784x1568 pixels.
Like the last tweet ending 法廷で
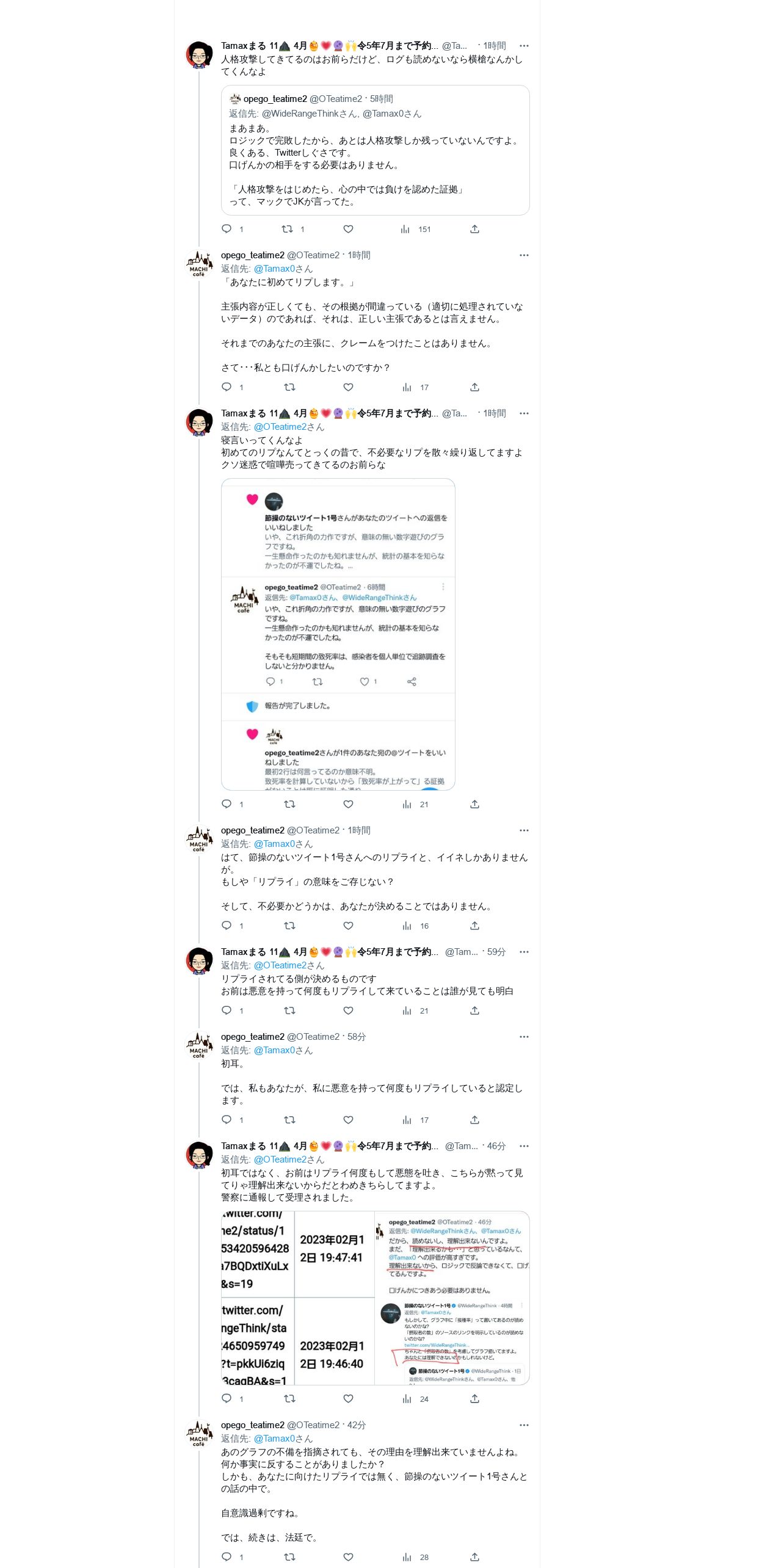348,1557
